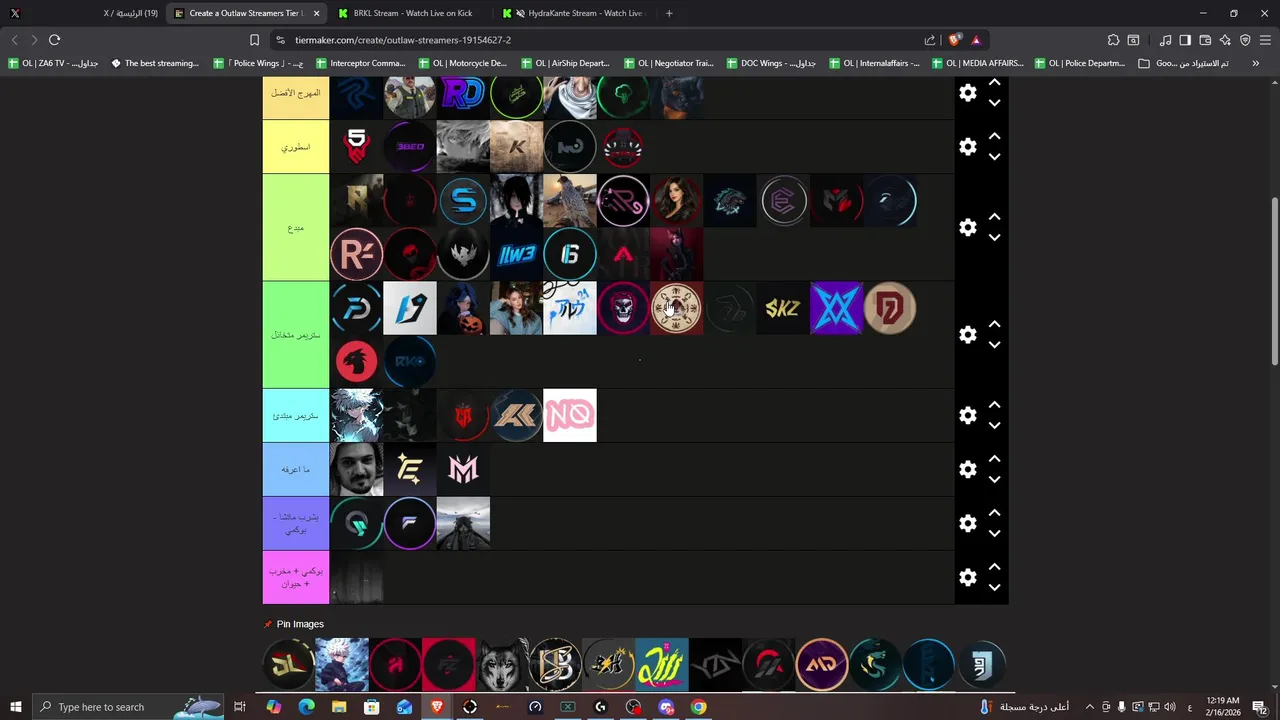Viewport: 1280px width, 720px height.
Task: Move the مبدع tier row up
Action: tap(994, 217)
